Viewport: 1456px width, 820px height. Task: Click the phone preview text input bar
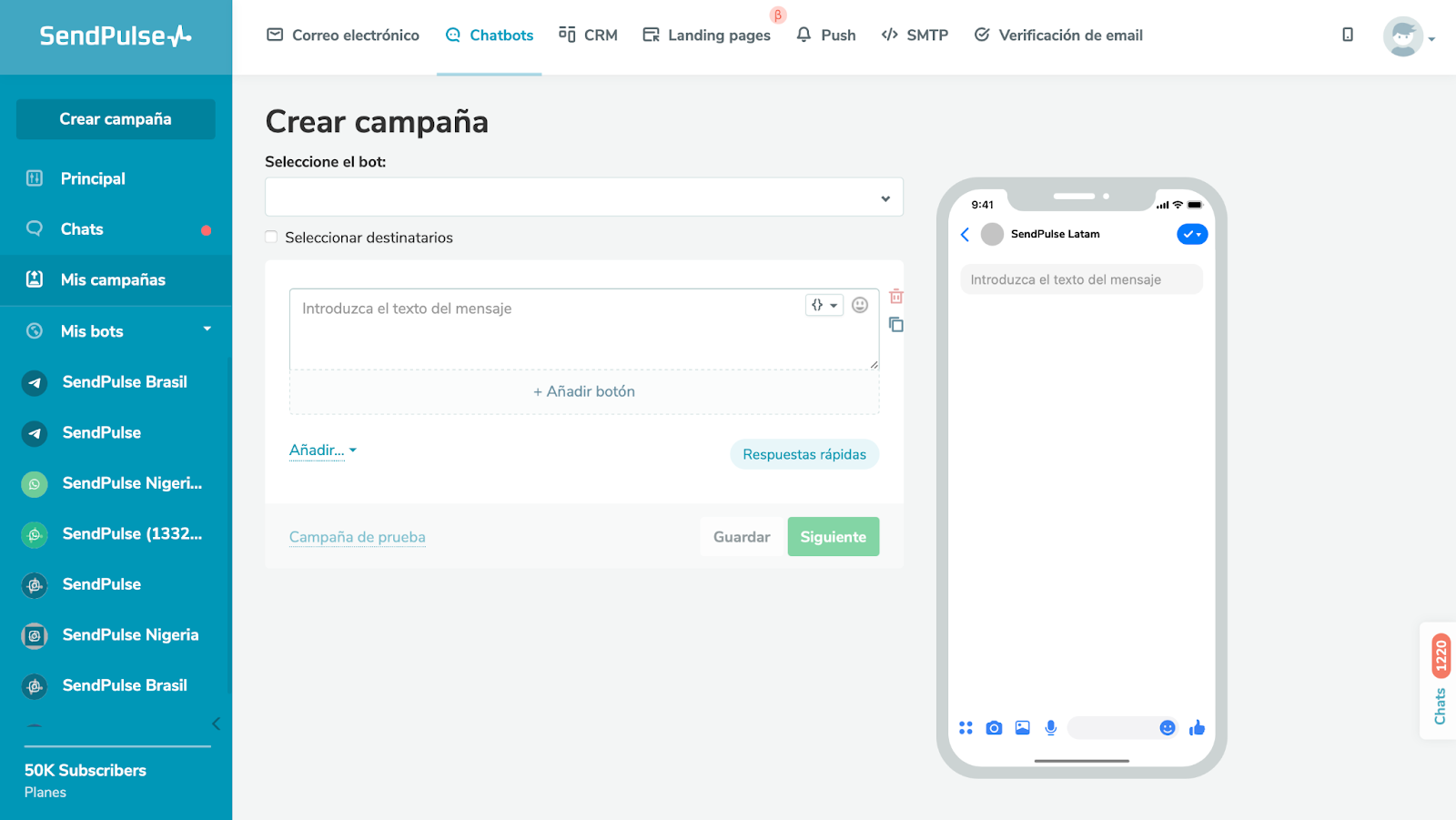[1123, 727]
